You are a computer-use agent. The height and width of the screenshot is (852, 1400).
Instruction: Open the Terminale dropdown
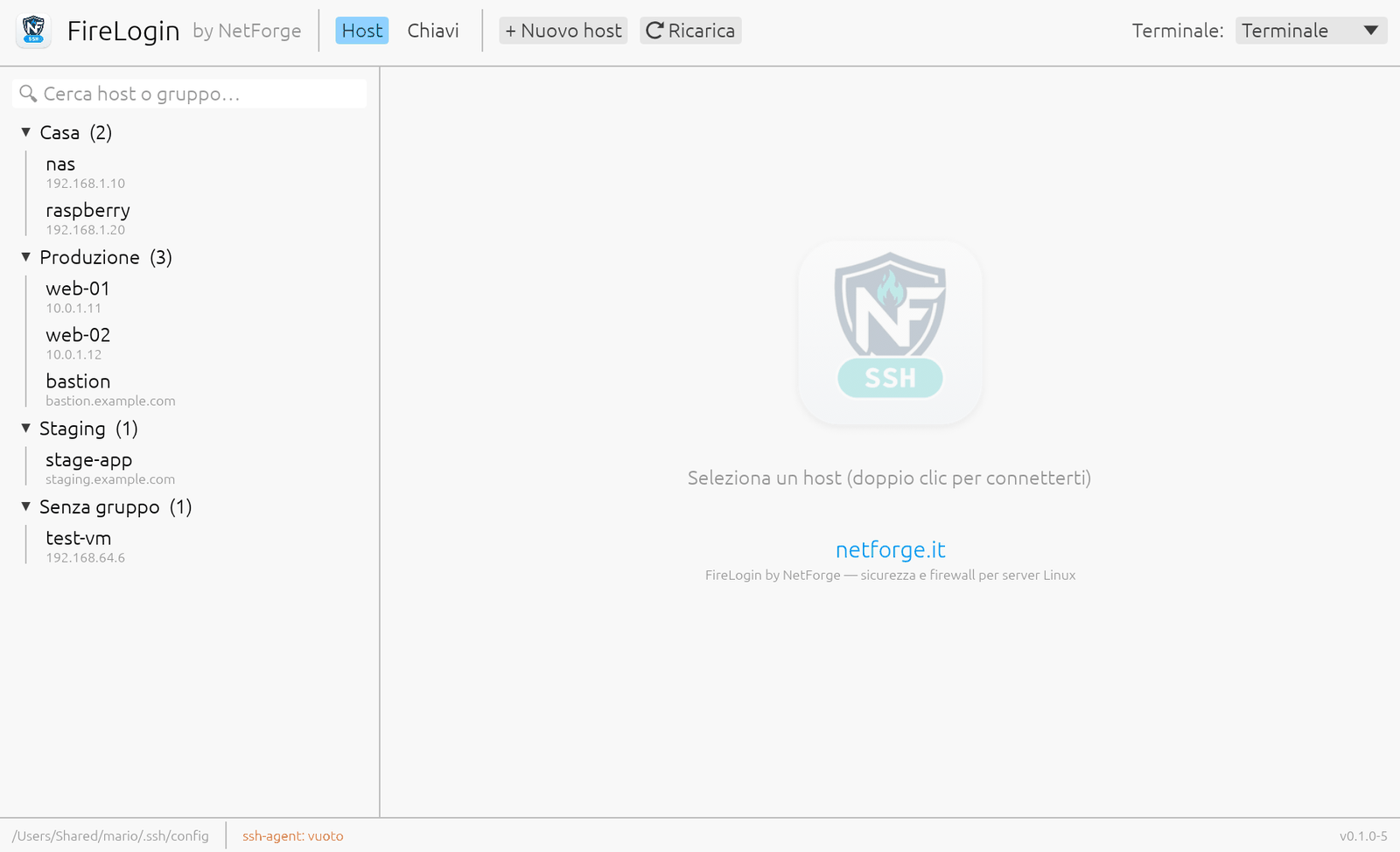click(1311, 31)
